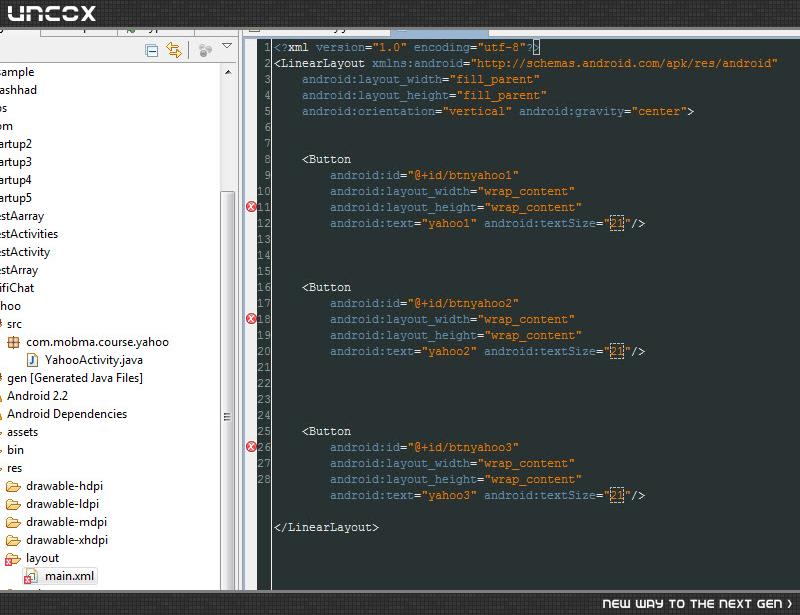800x615 pixels.
Task: Open the drawable-ldpi folder
Action: (62, 504)
